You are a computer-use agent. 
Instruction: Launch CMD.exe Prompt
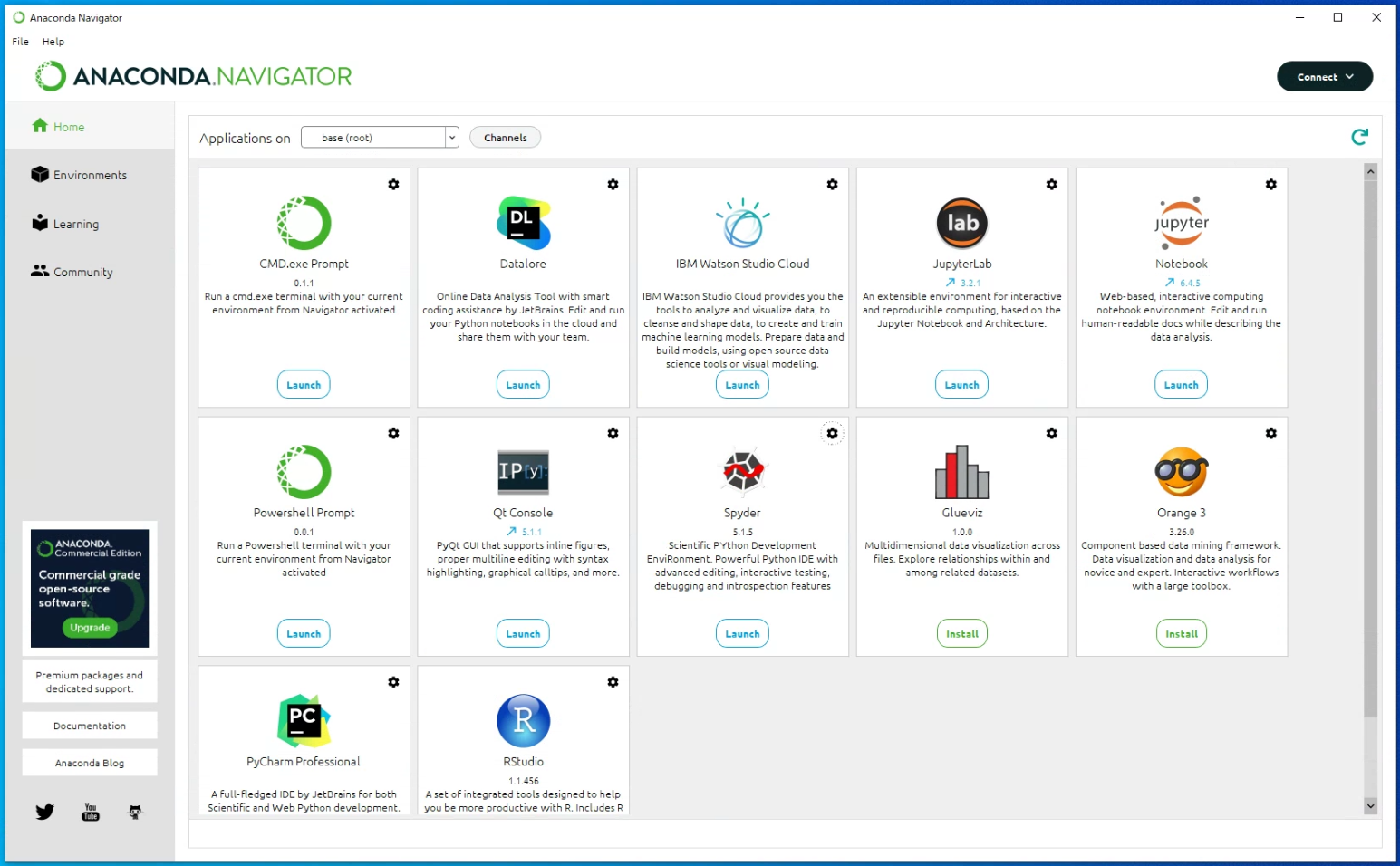click(304, 385)
